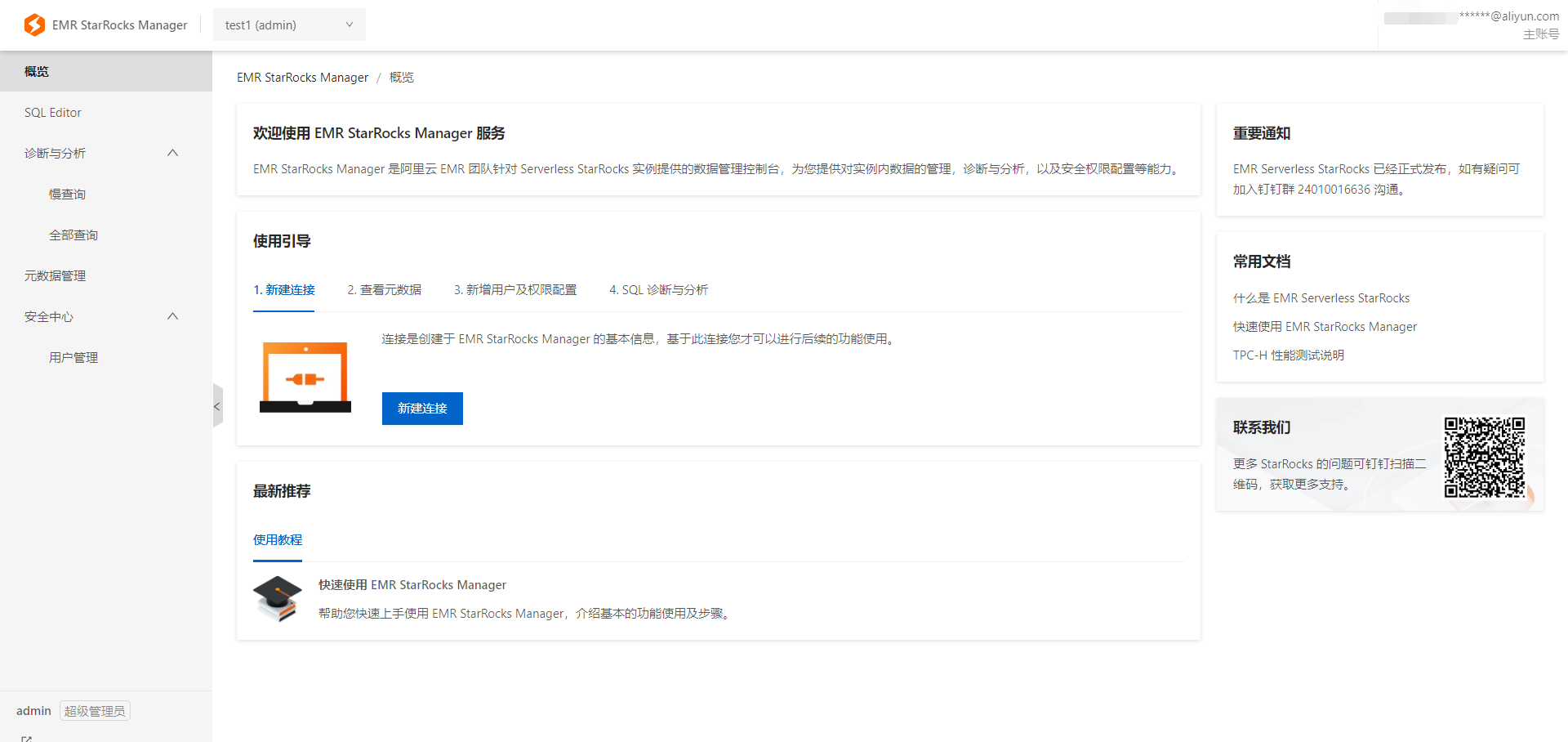Open the 什么是 EMR Serverless StarRocks document
This screenshot has width=1568, height=742.
coord(1321,298)
